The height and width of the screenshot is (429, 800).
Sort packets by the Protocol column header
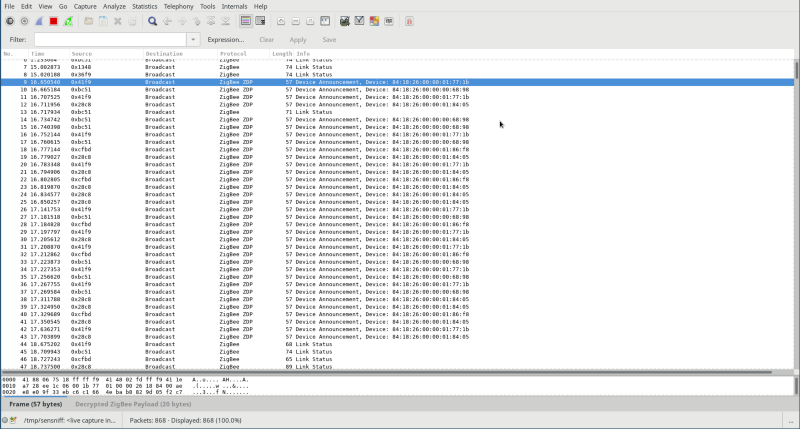pyautogui.click(x=233, y=53)
